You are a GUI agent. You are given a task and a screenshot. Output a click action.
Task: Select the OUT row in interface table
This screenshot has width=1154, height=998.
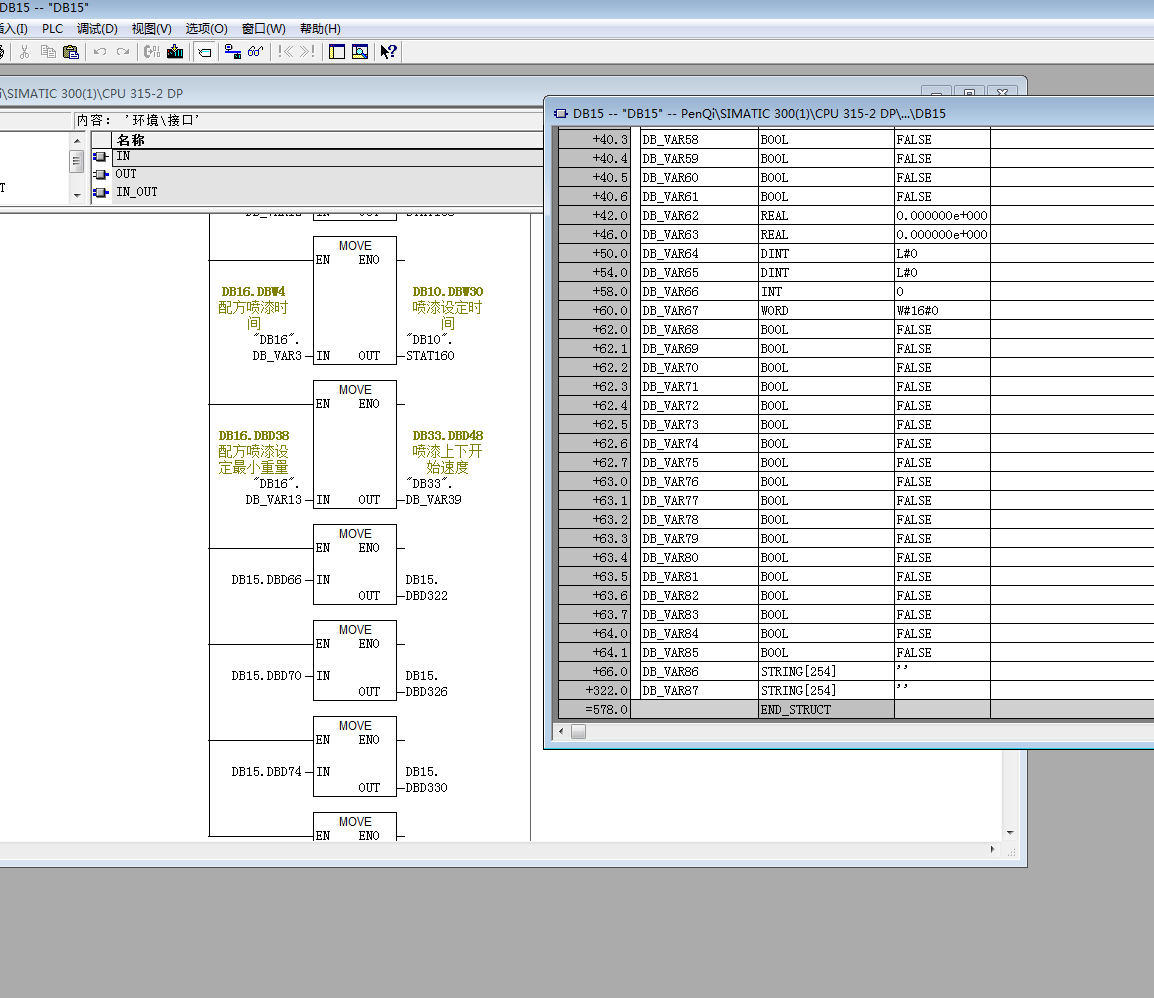tap(328, 174)
